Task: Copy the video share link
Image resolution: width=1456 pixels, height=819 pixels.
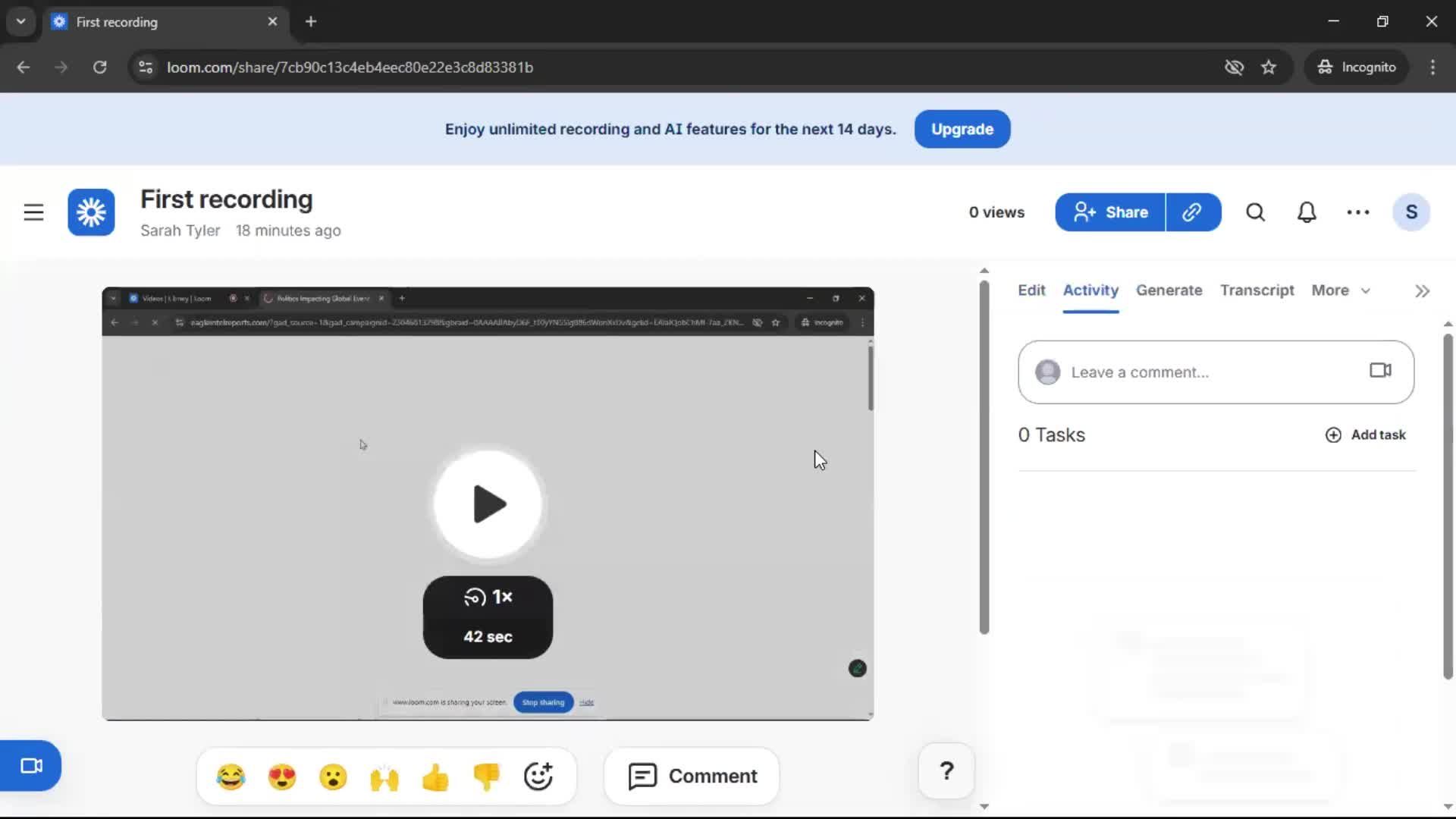Action: pyautogui.click(x=1193, y=212)
